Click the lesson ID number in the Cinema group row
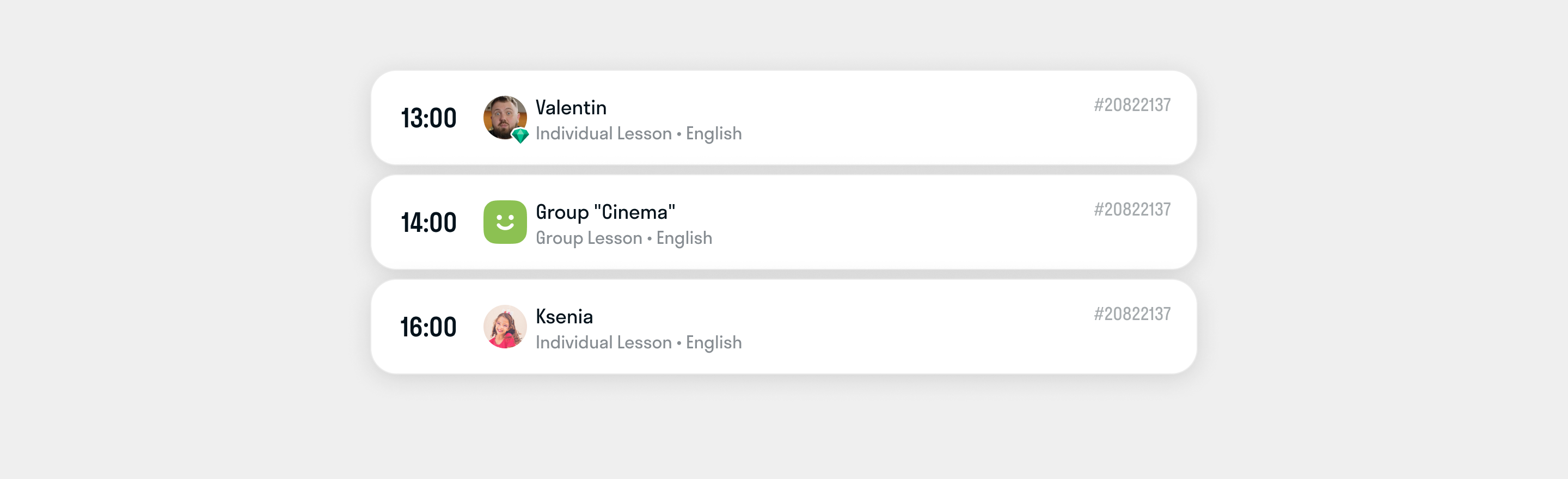This screenshot has width=1568, height=479. tap(1131, 210)
